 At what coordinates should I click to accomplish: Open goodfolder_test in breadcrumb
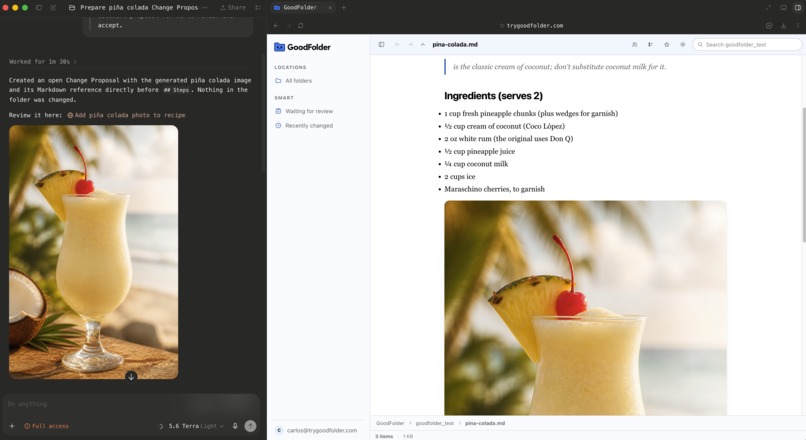click(434, 424)
